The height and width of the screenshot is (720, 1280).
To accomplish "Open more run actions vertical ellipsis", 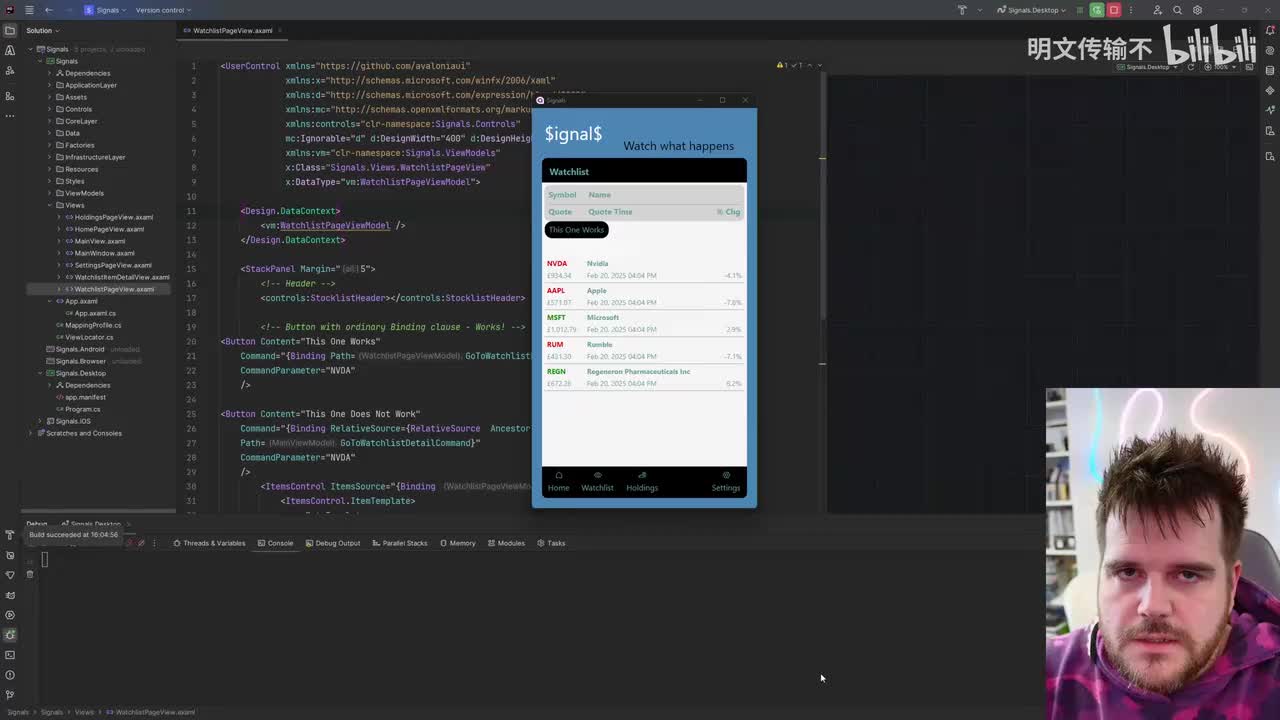I will click(1131, 10).
